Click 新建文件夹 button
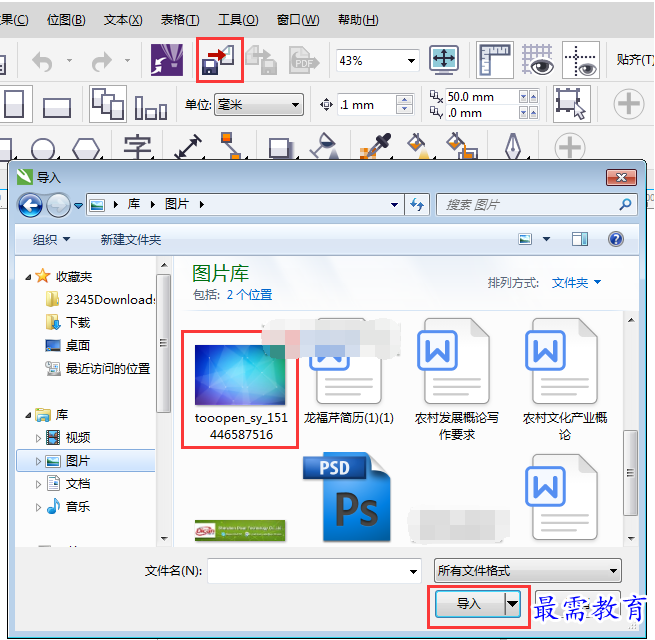This screenshot has height=640, width=655. tap(131, 239)
